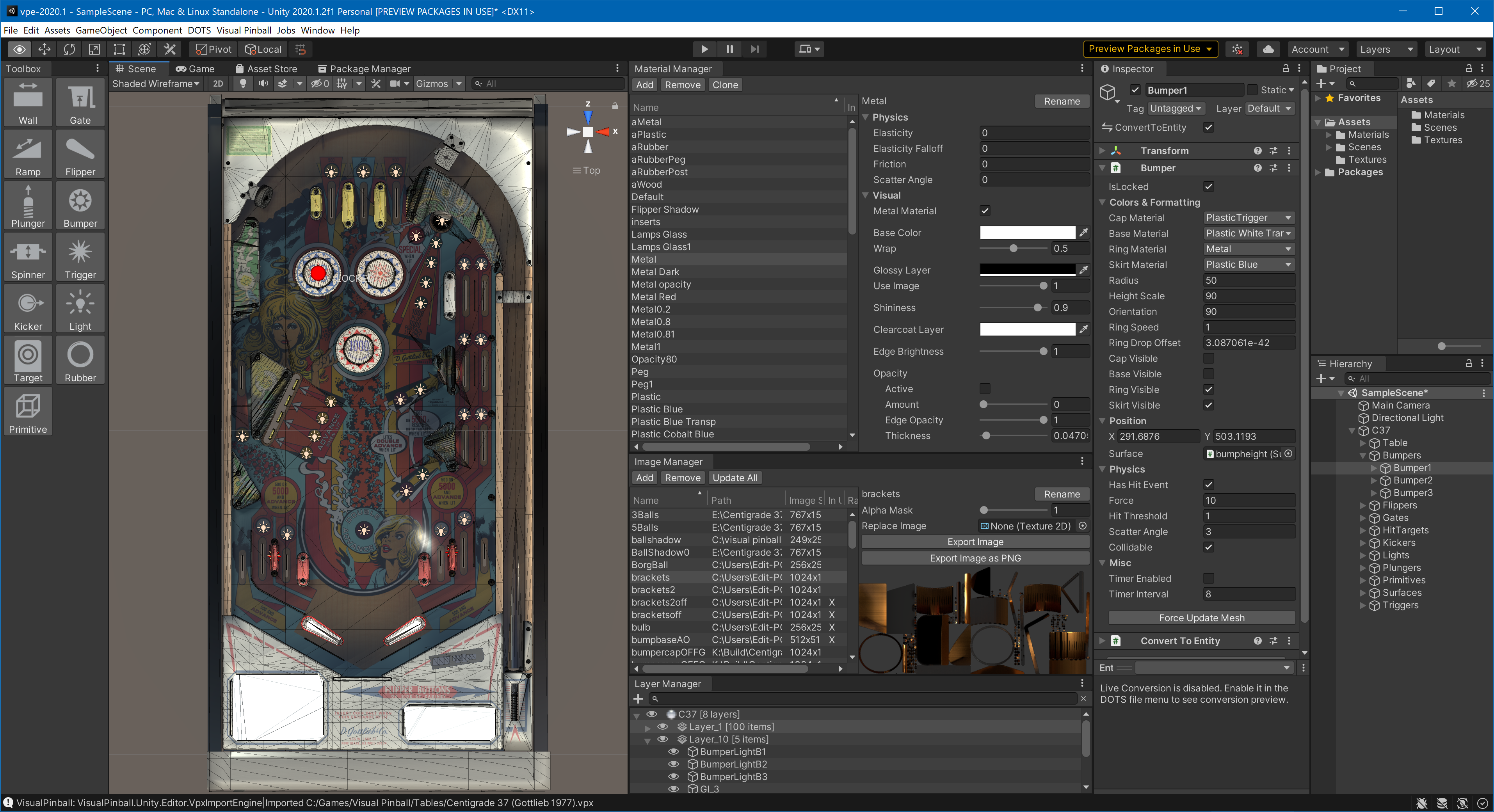Pick Base Color with eyedropper icon

point(1083,233)
